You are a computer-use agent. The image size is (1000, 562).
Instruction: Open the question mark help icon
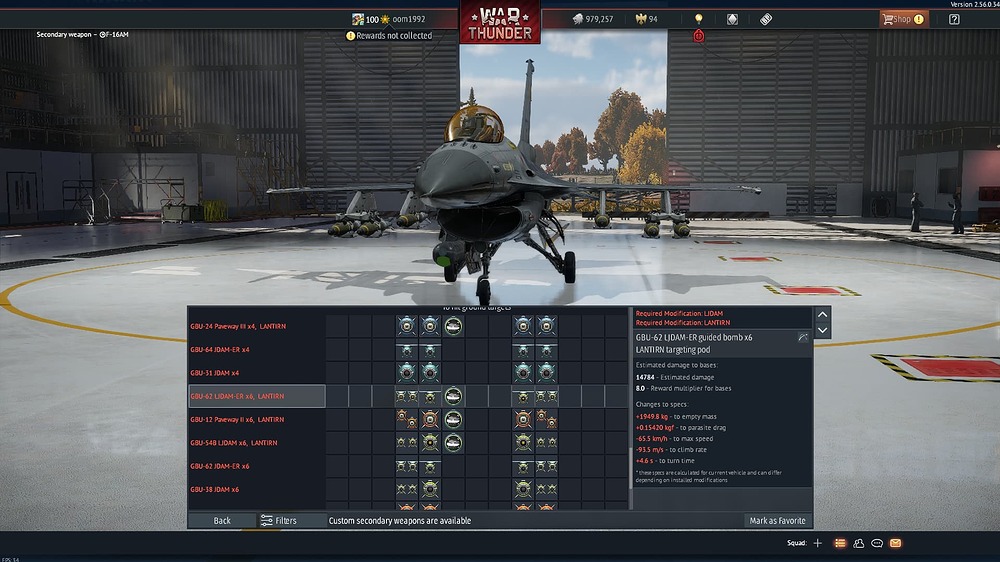pos(954,19)
